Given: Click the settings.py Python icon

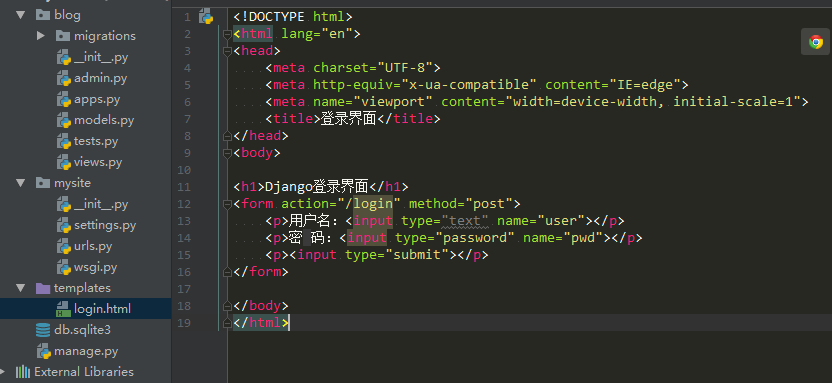Looking at the screenshot, I should (x=64, y=225).
